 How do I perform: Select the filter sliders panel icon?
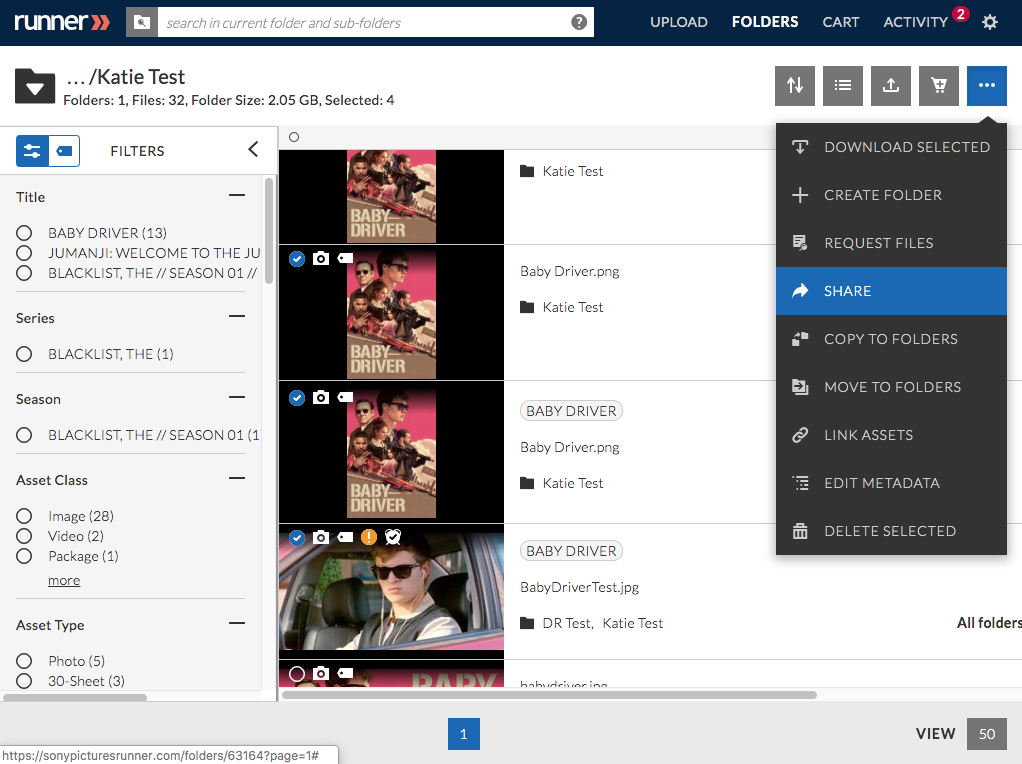click(32, 151)
